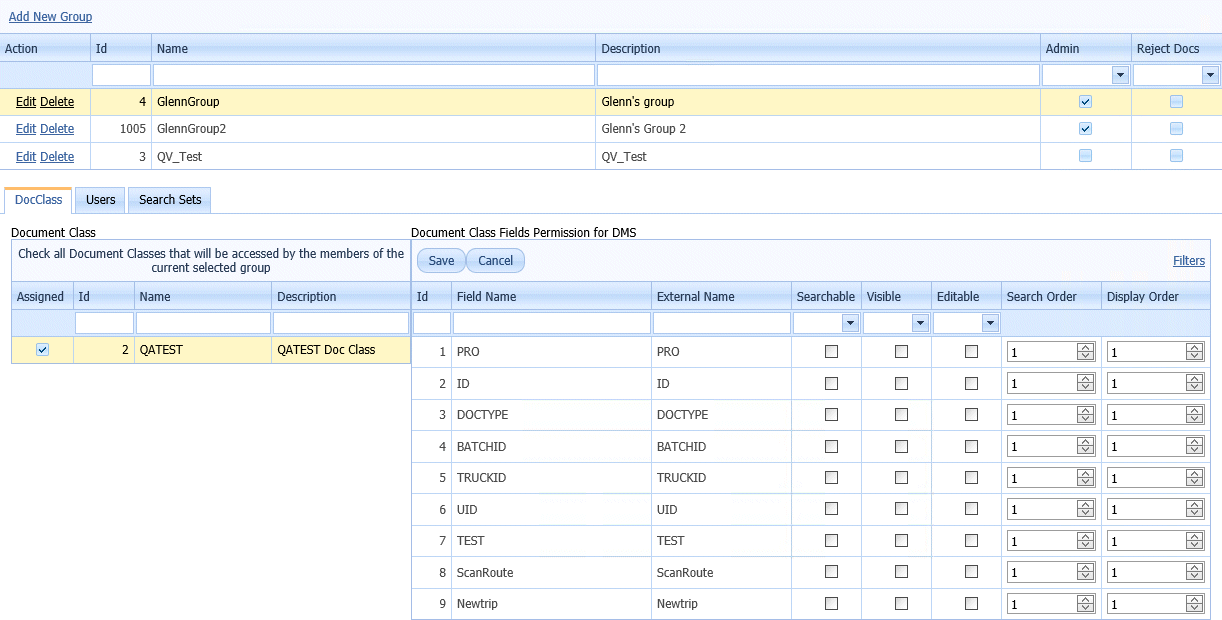Save the field permissions
Screen dimensions: 1222x620
tap(441, 261)
